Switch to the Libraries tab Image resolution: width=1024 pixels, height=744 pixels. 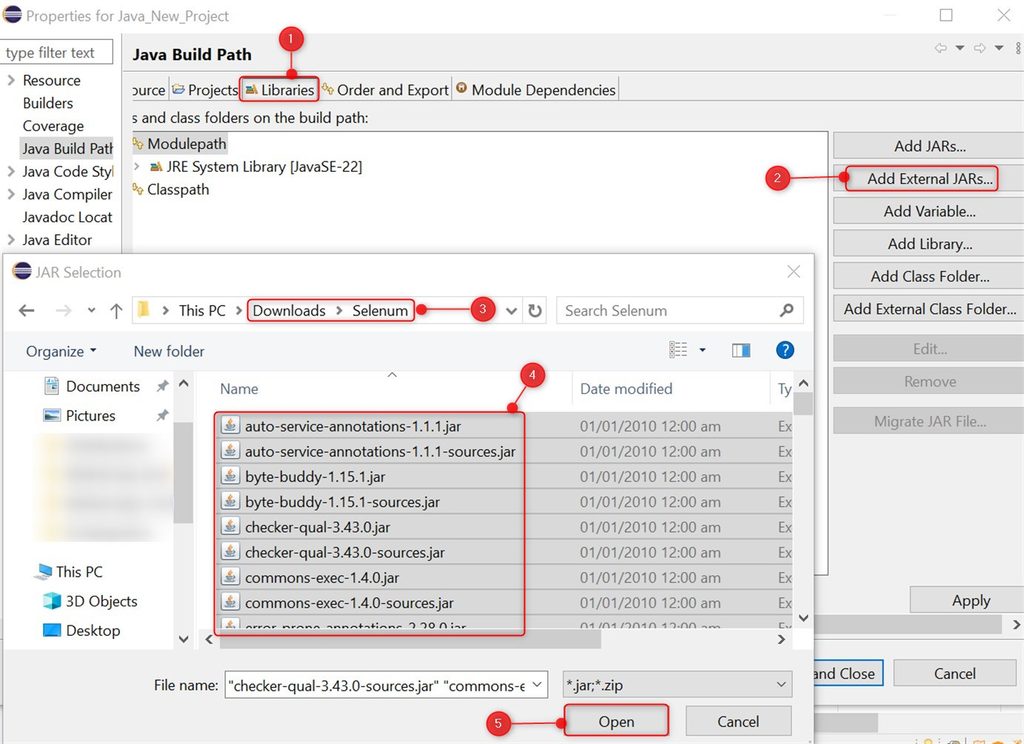coord(280,89)
